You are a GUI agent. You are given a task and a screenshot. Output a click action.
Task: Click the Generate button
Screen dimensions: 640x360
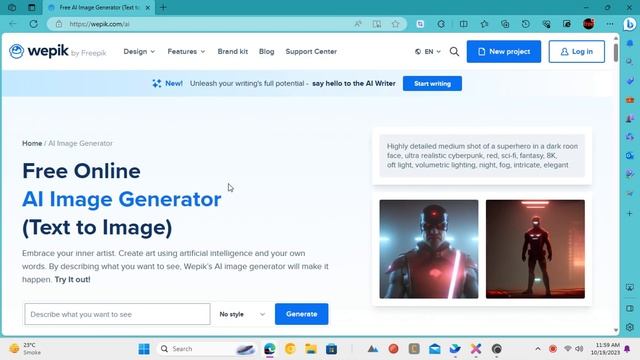point(301,314)
